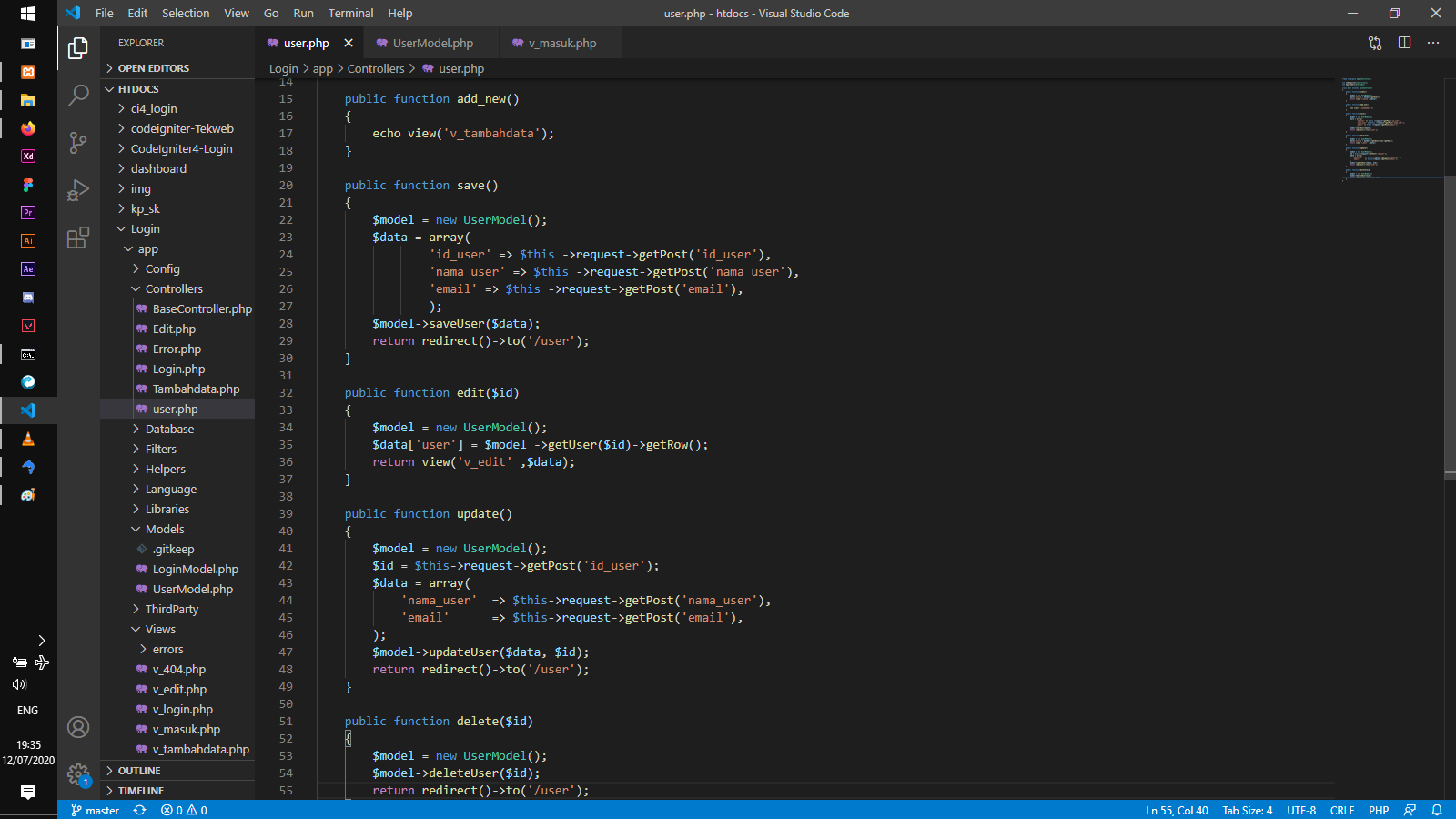The width and height of the screenshot is (1456, 819).
Task: Expand the Outline section
Action: [x=177, y=771]
